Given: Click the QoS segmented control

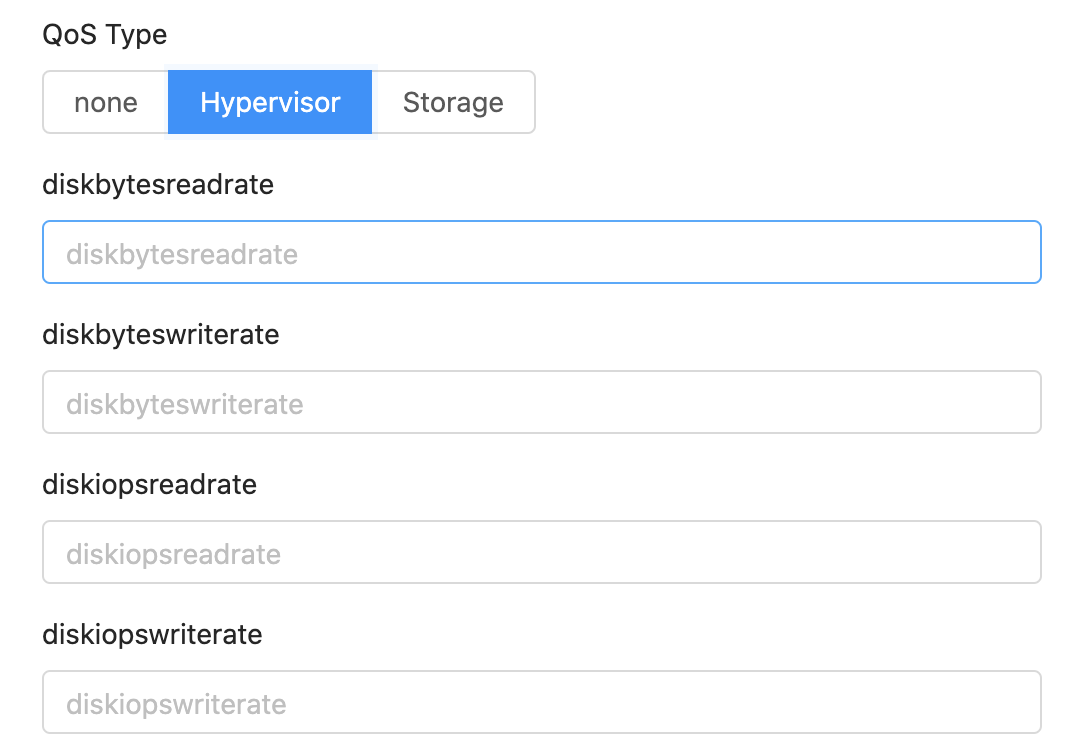Looking at the screenshot, I should 288,101.
